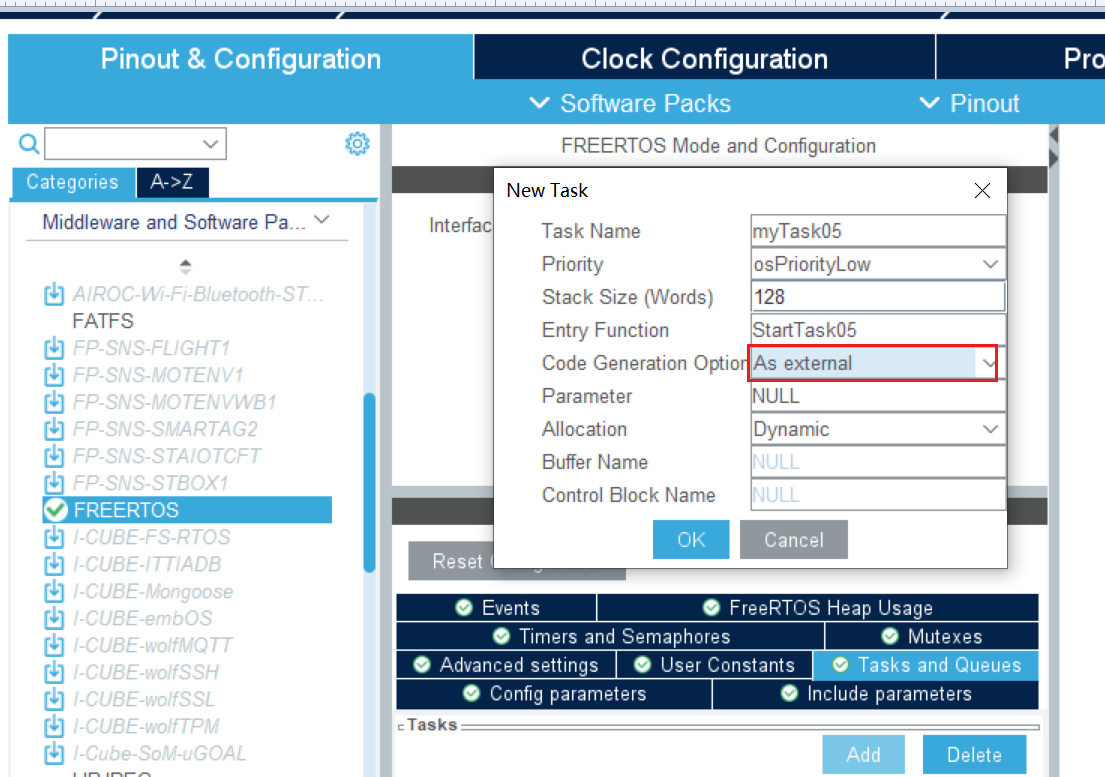Select FATFS in the middleware list

(x=103, y=321)
